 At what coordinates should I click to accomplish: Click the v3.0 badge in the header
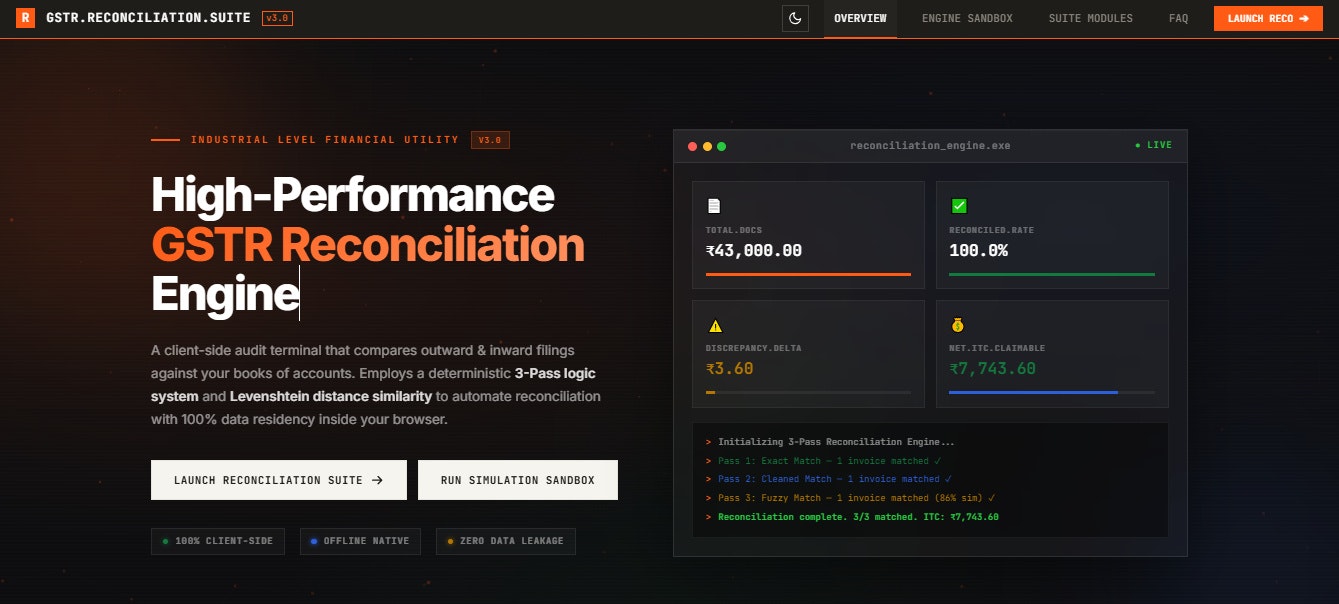[277, 18]
